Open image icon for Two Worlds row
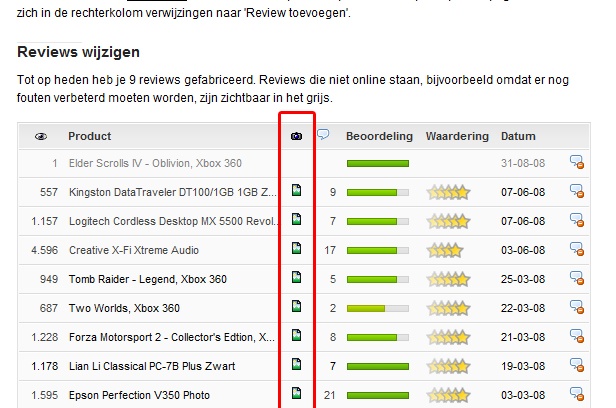616x408 pixels. (297, 306)
